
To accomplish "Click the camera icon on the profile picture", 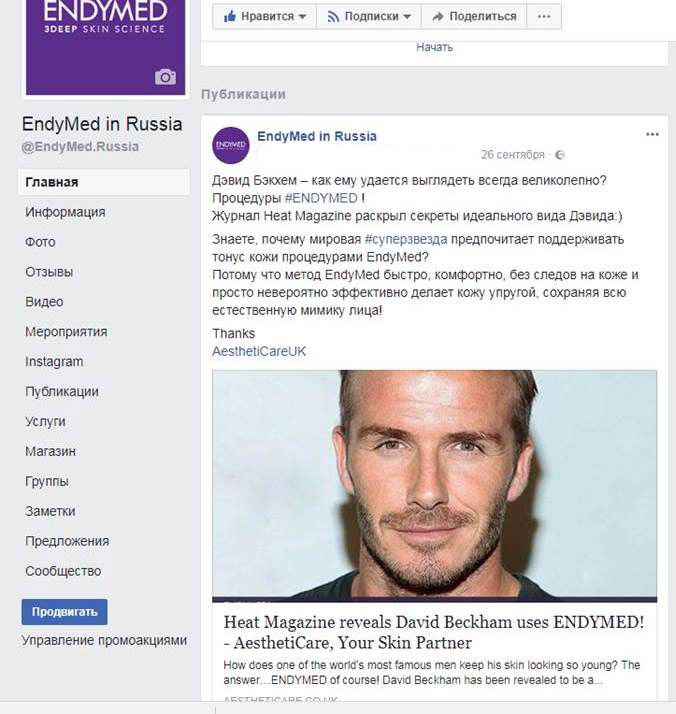I will tap(165, 77).
